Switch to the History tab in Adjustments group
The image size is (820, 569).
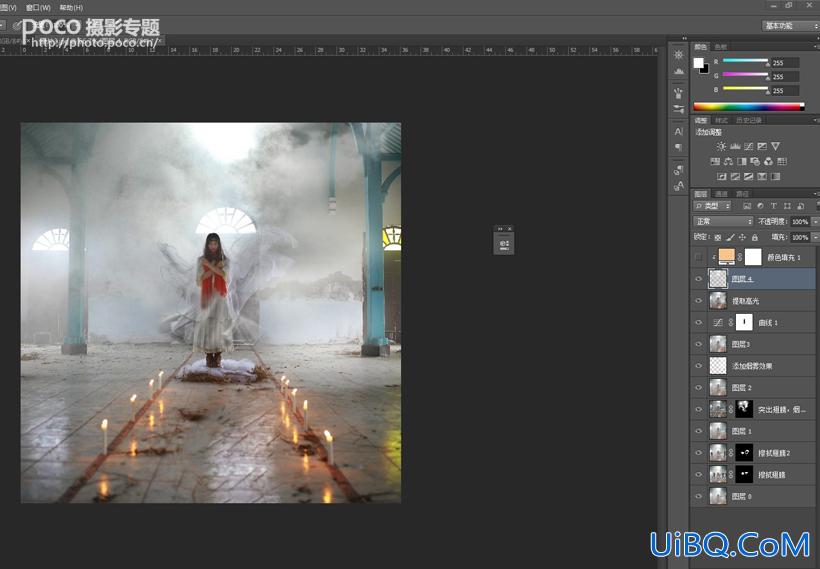pos(748,120)
